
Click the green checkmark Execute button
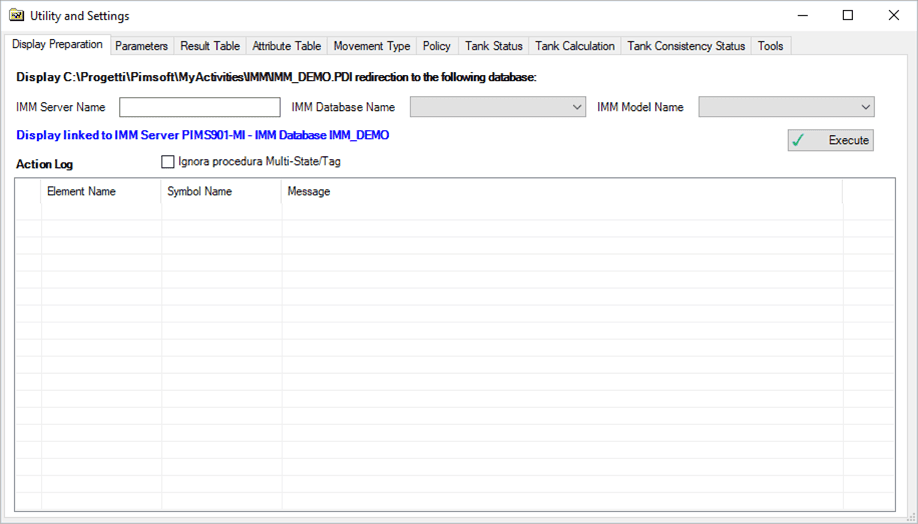click(x=830, y=140)
